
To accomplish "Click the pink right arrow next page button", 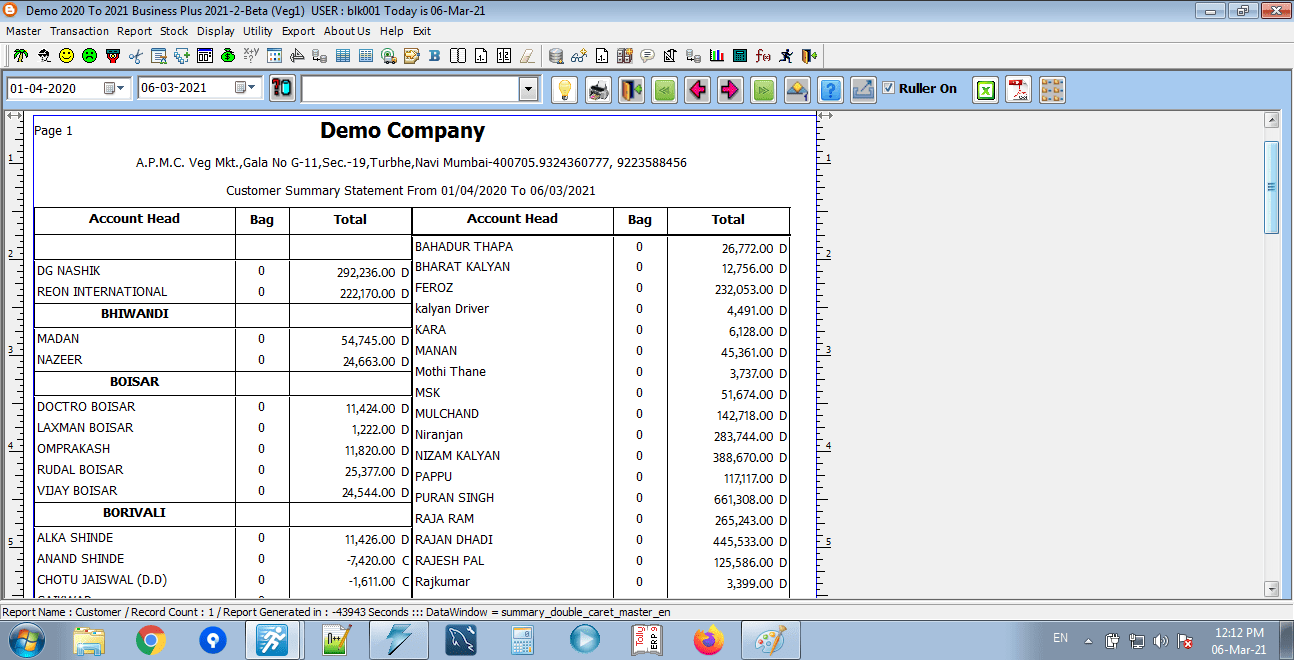I will tap(730, 90).
